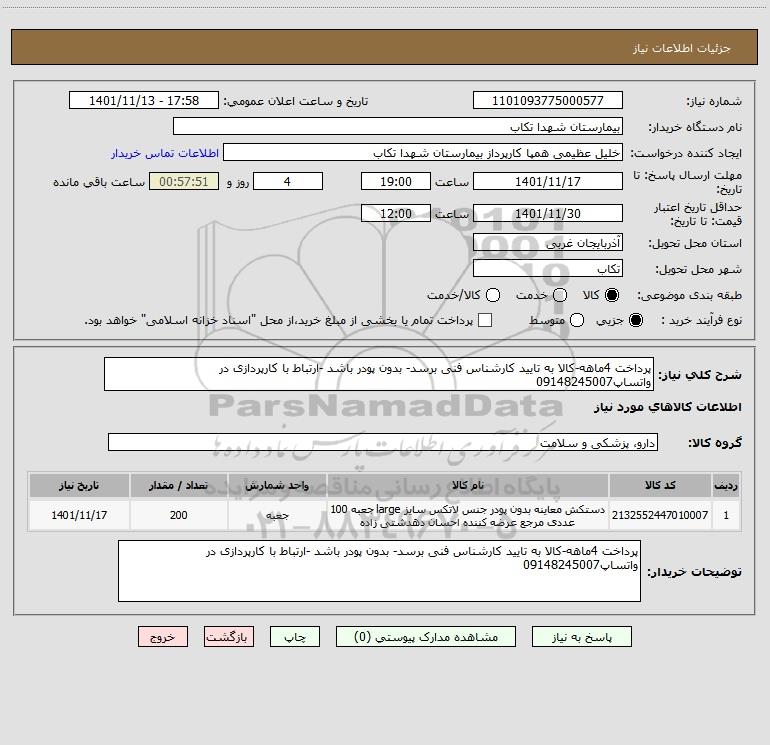The height and width of the screenshot is (745, 770).
Task: Click the نام کالا column header
Action: pos(468,485)
